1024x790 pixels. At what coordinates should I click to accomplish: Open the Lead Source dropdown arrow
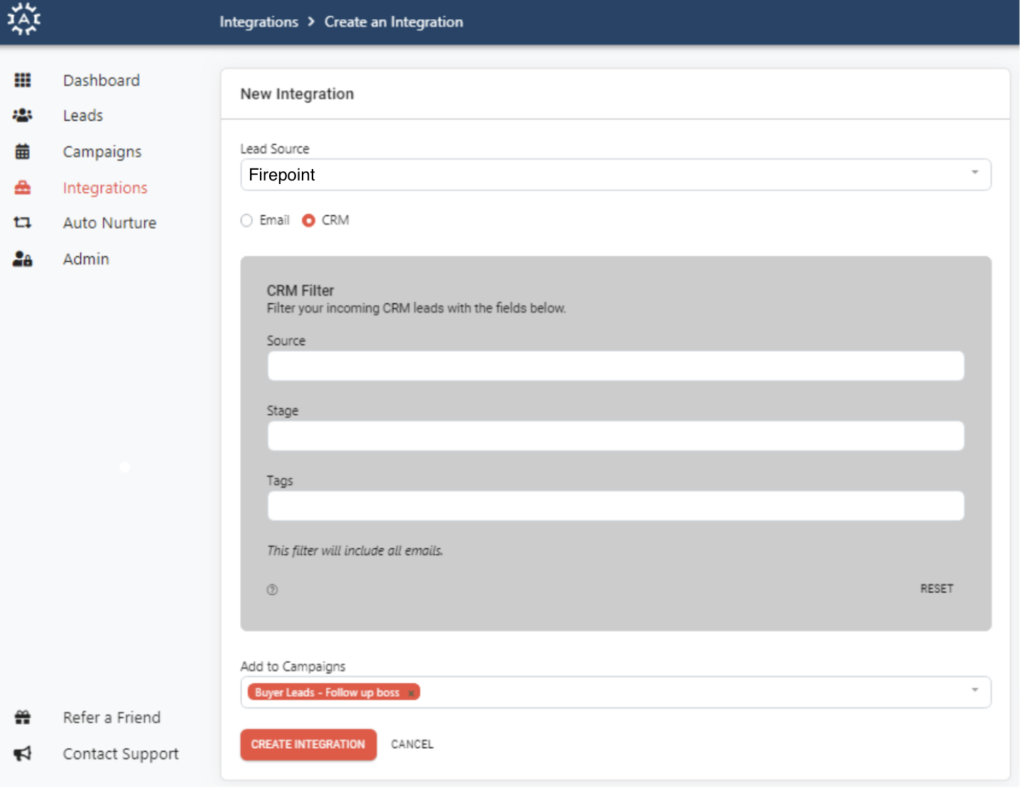(975, 172)
